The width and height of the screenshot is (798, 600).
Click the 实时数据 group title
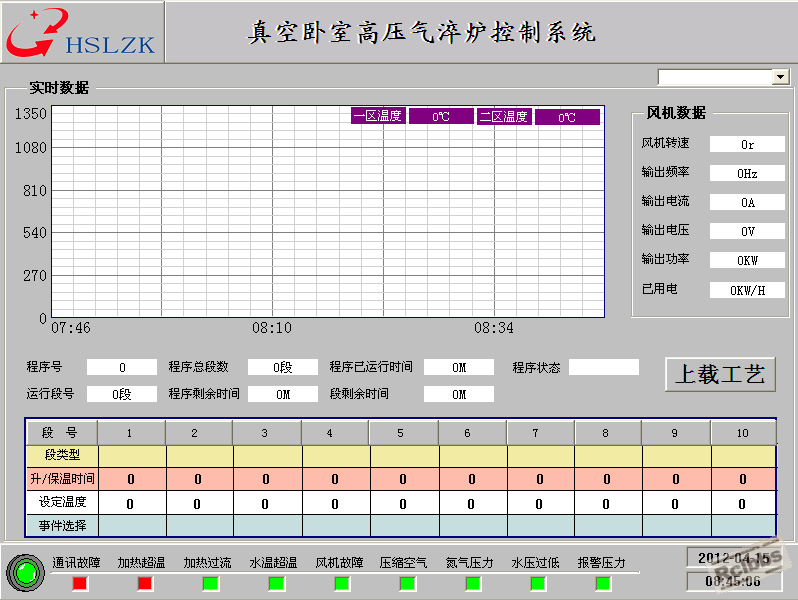coord(59,88)
